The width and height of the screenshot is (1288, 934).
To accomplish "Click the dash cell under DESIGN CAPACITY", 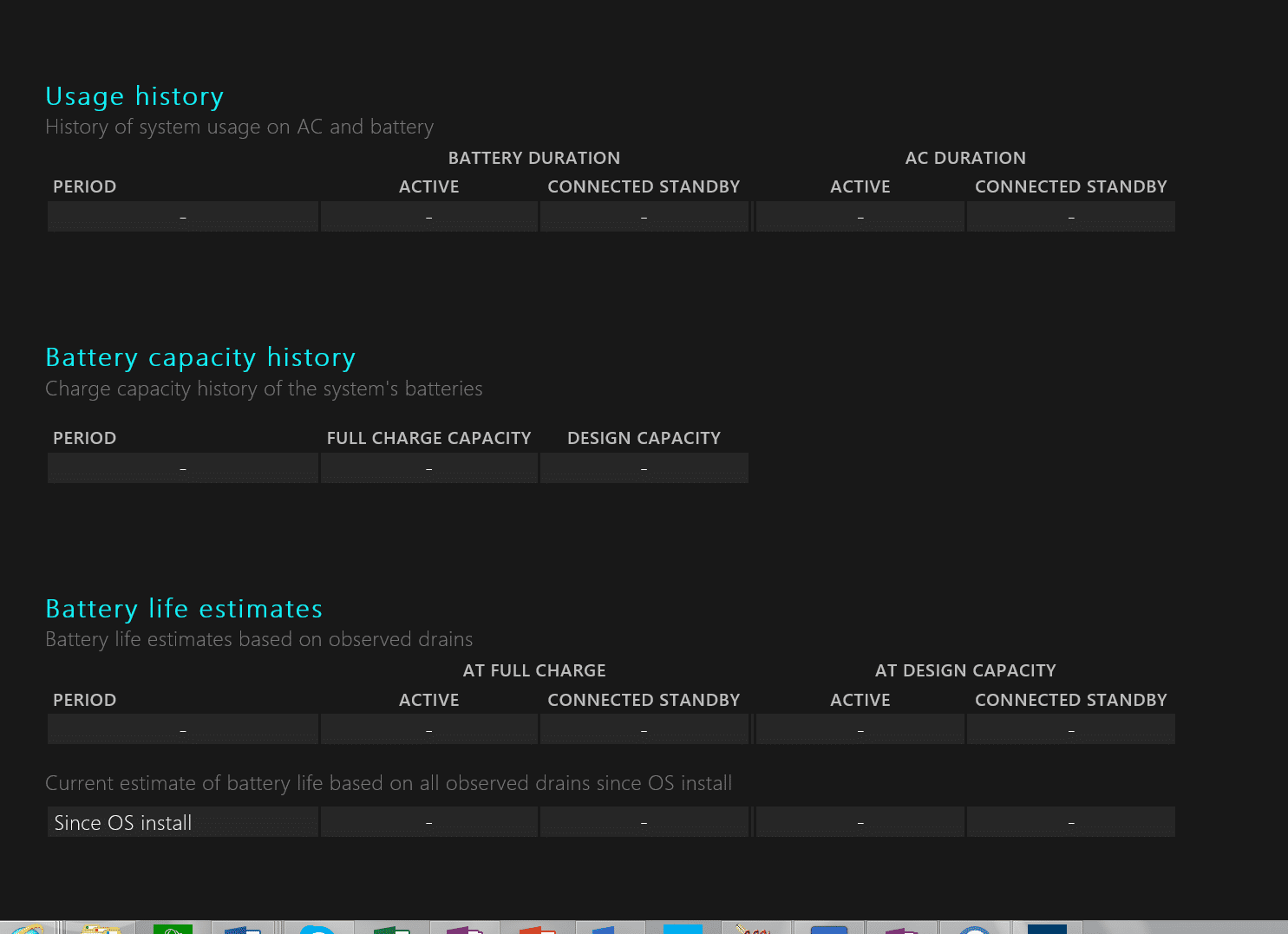I will click(x=644, y=468).
